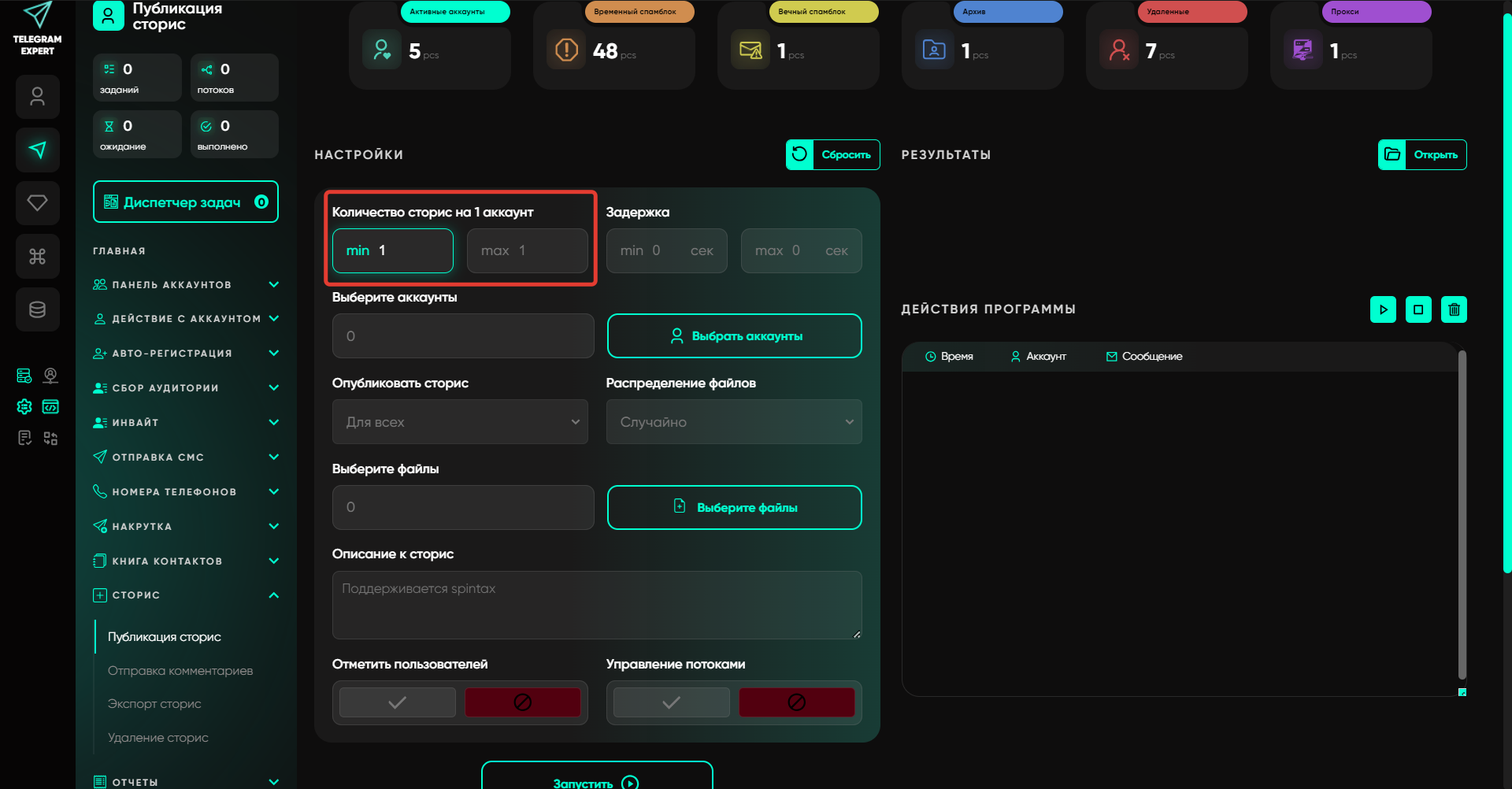Disable tag users with red toggle
The image size is (1512, 789).
pyautogui.click(x=522, y=702)
